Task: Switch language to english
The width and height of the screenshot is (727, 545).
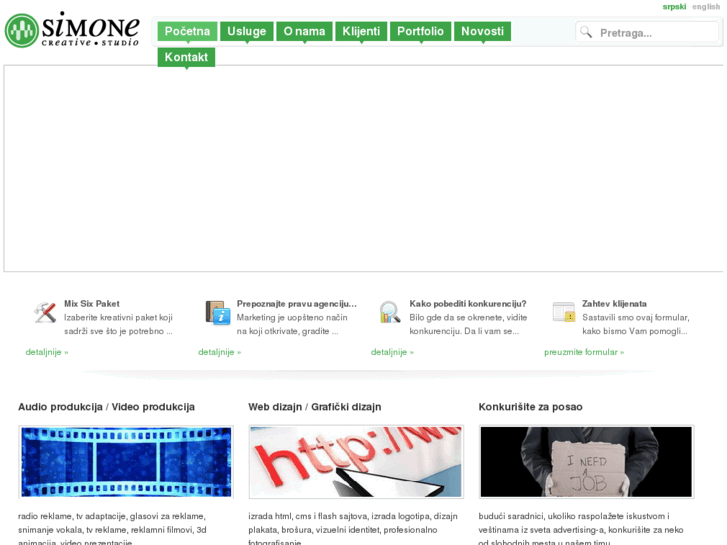Action: (x=705, y=6)
